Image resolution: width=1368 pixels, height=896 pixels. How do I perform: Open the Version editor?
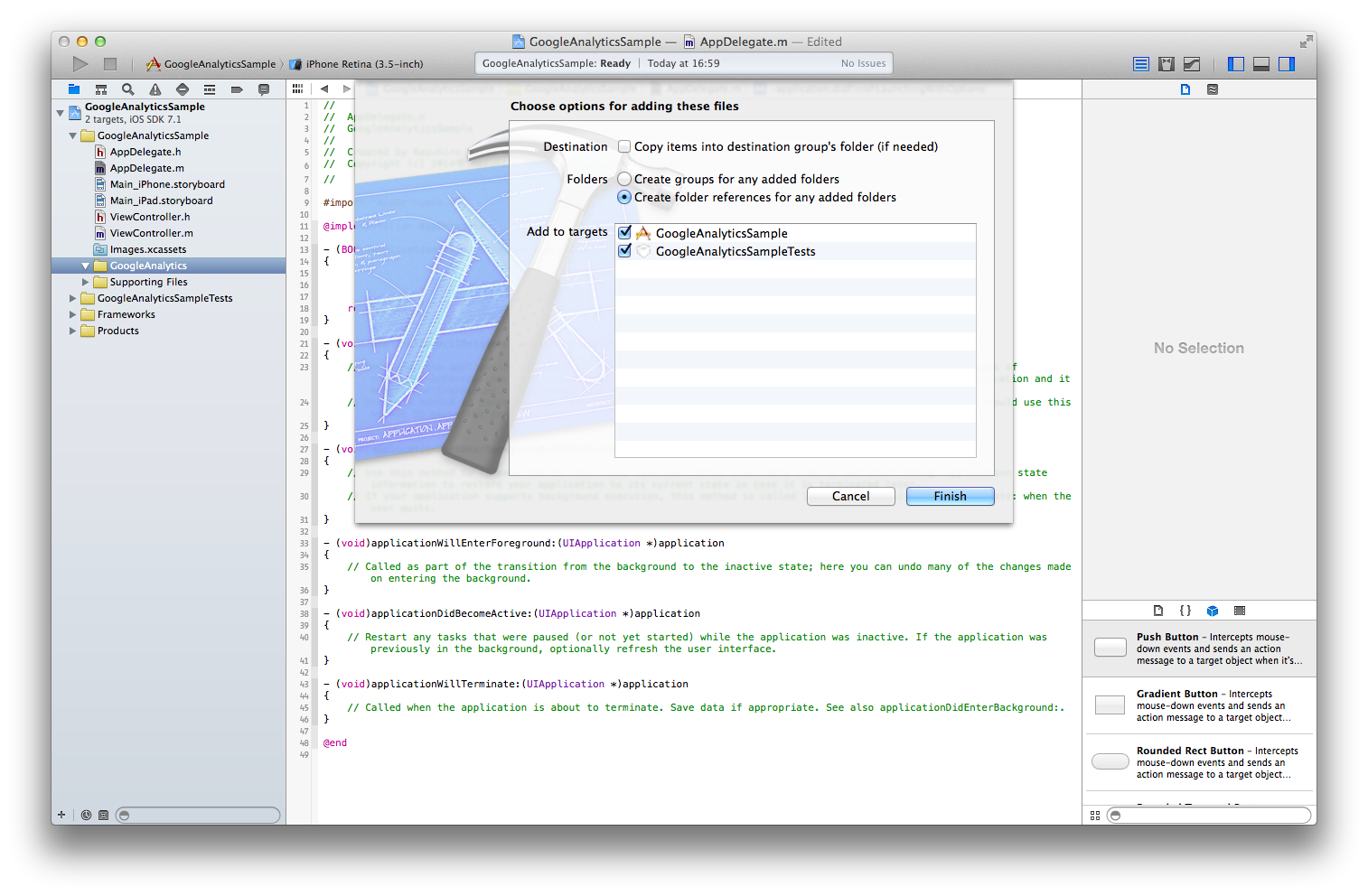point(1192,64)
